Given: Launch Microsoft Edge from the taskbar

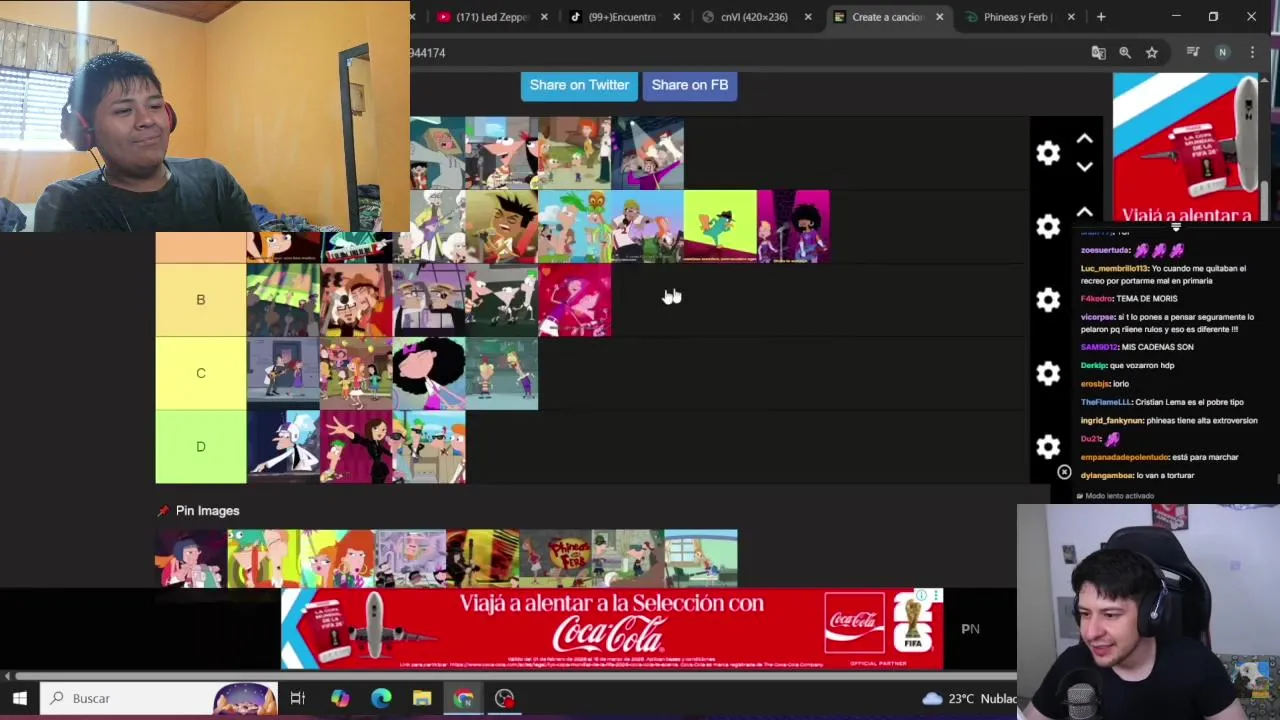Looking at the screenshot, I should coord(381,698).
